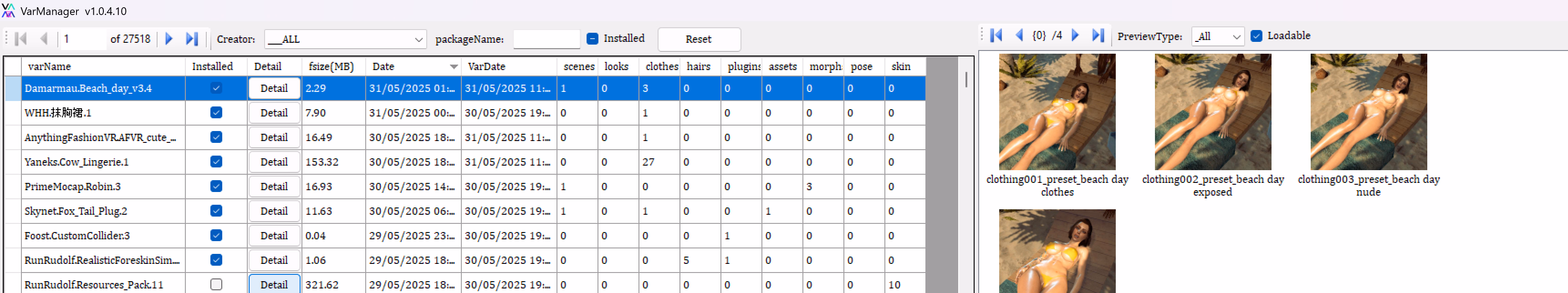Uncheck Installed for Foost.CustomCollider.3

216,235
